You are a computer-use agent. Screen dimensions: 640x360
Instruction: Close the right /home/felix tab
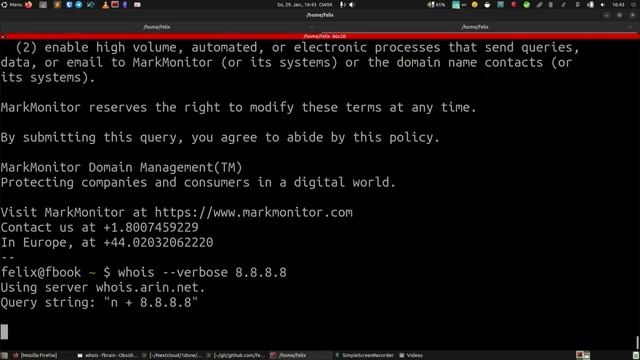coord(630,27)
